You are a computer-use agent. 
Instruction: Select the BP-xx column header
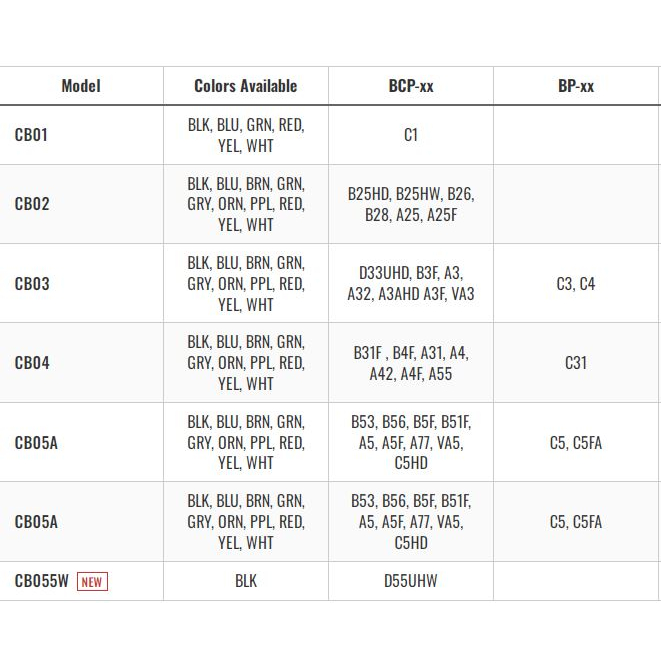(576, 86)
